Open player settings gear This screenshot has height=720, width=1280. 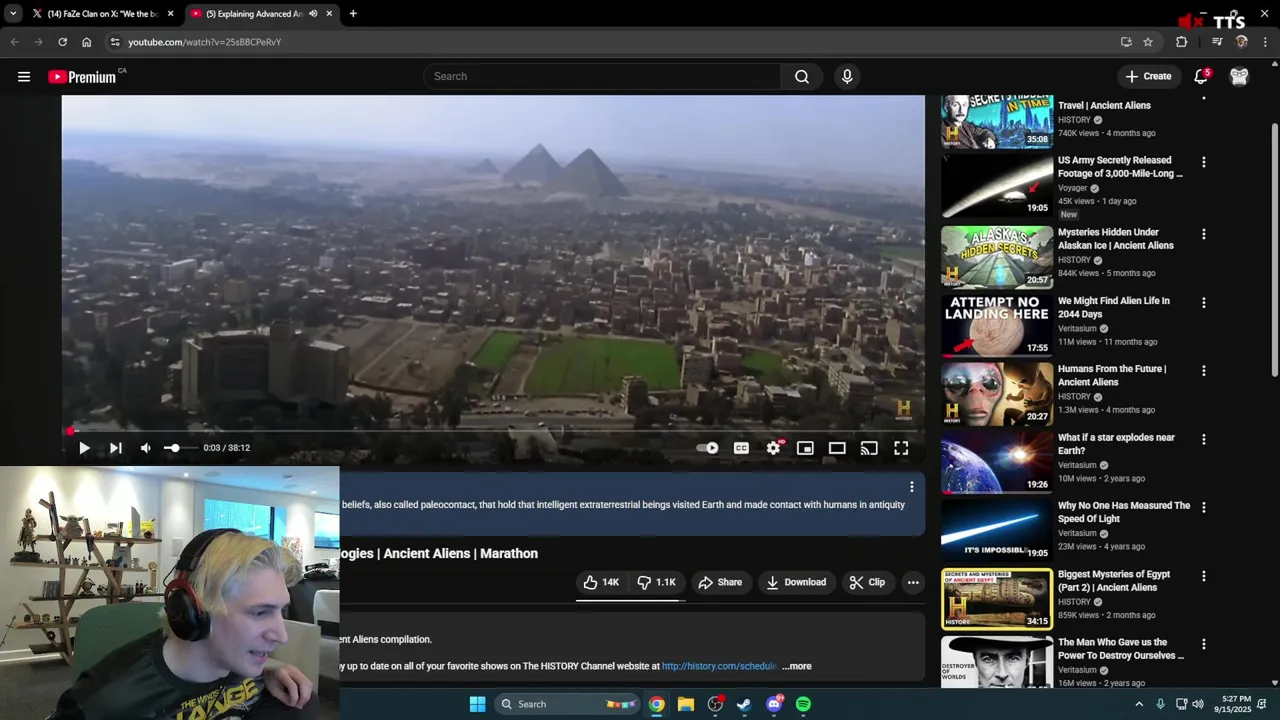point(773,448)
